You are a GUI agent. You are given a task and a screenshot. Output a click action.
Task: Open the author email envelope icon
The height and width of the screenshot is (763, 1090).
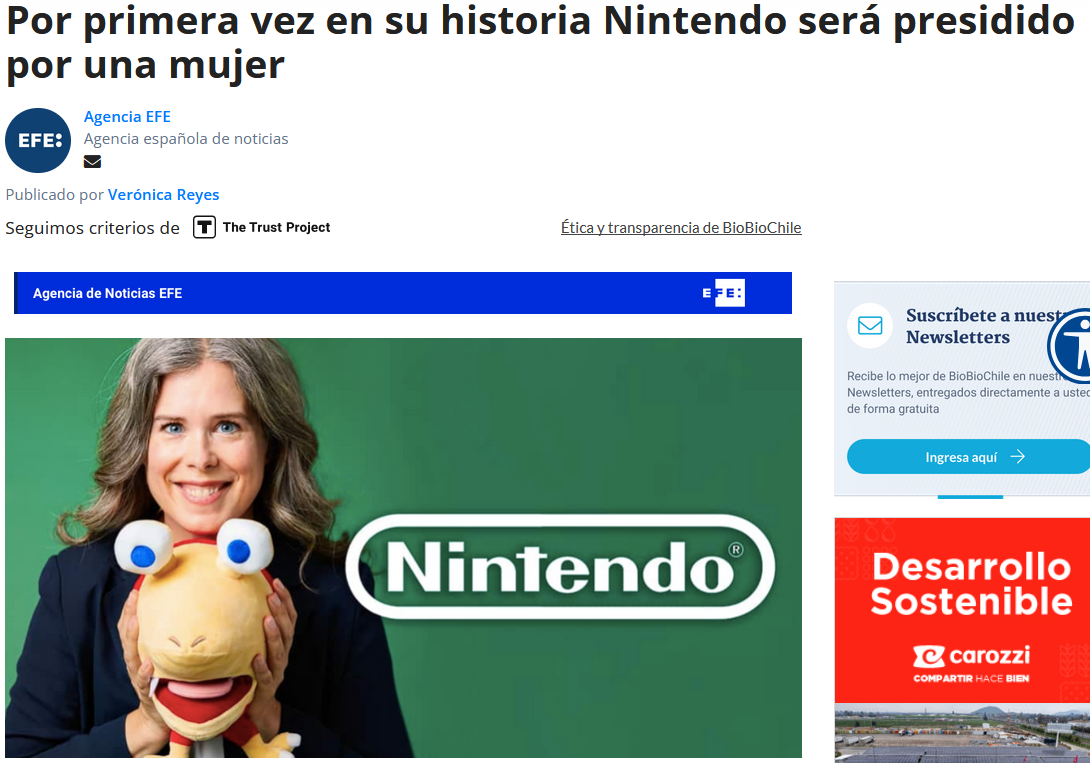click(x=92, y=162)
